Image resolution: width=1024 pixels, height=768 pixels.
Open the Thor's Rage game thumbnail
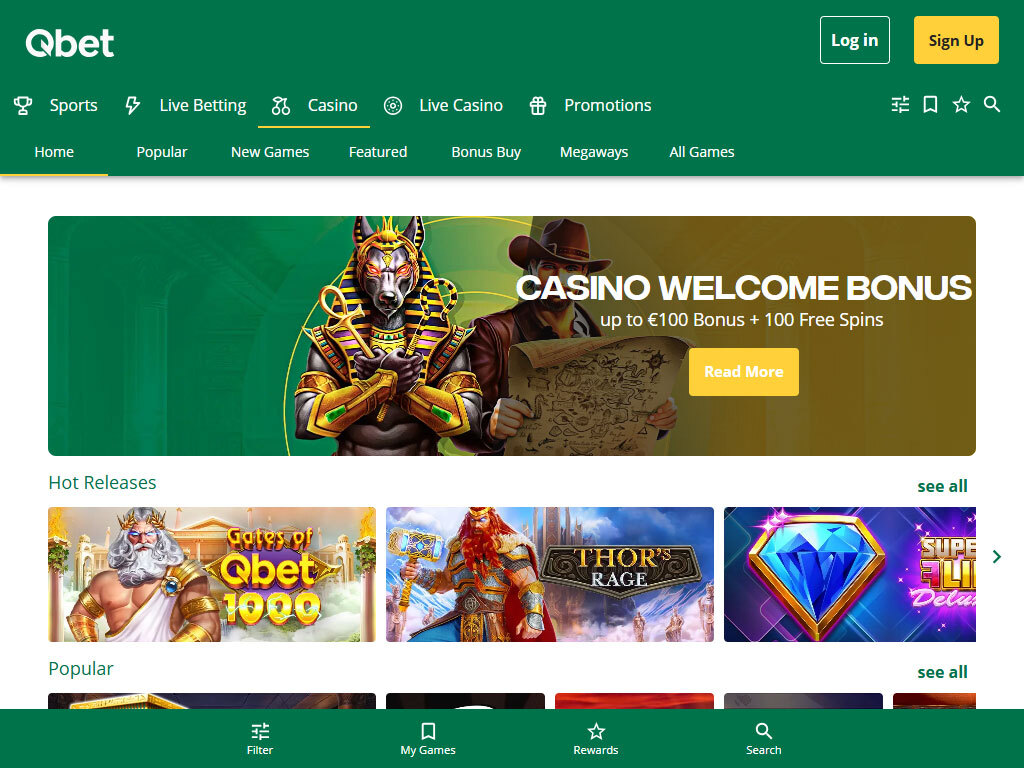pos(549,574)
